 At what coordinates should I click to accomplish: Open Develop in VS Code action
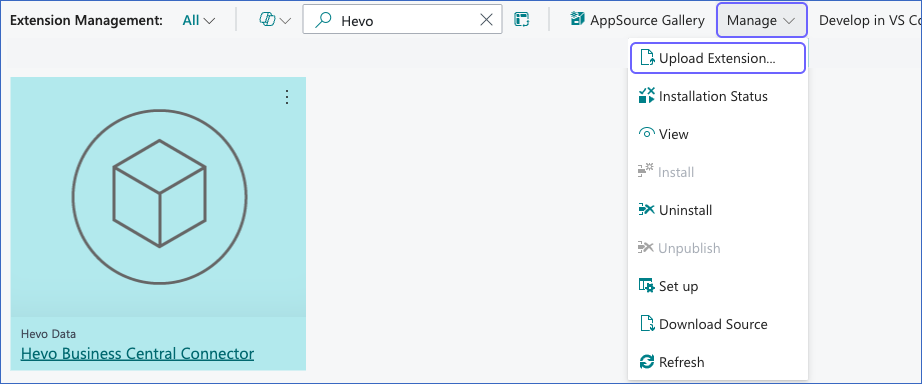(870, 21)
